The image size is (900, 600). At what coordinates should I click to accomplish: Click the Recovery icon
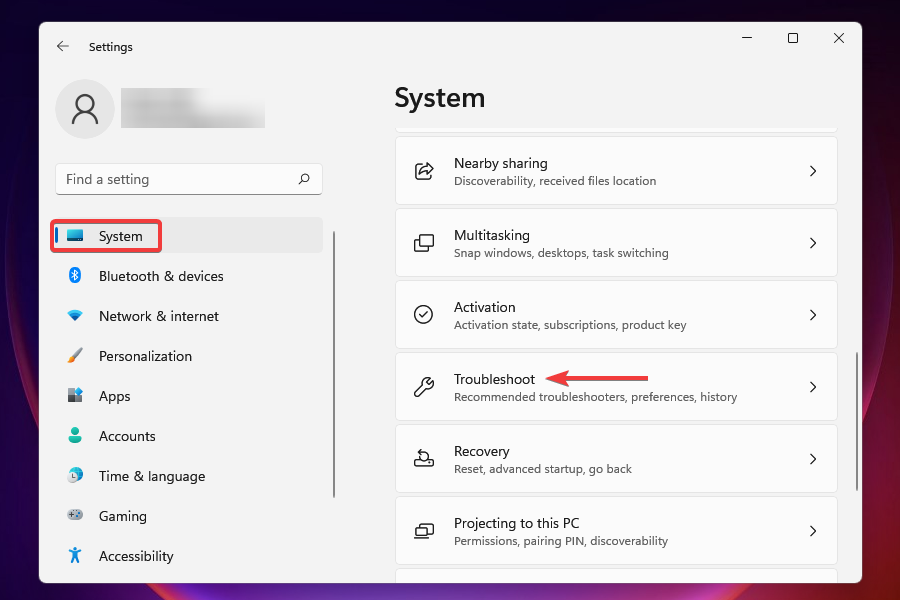point(424,458)
